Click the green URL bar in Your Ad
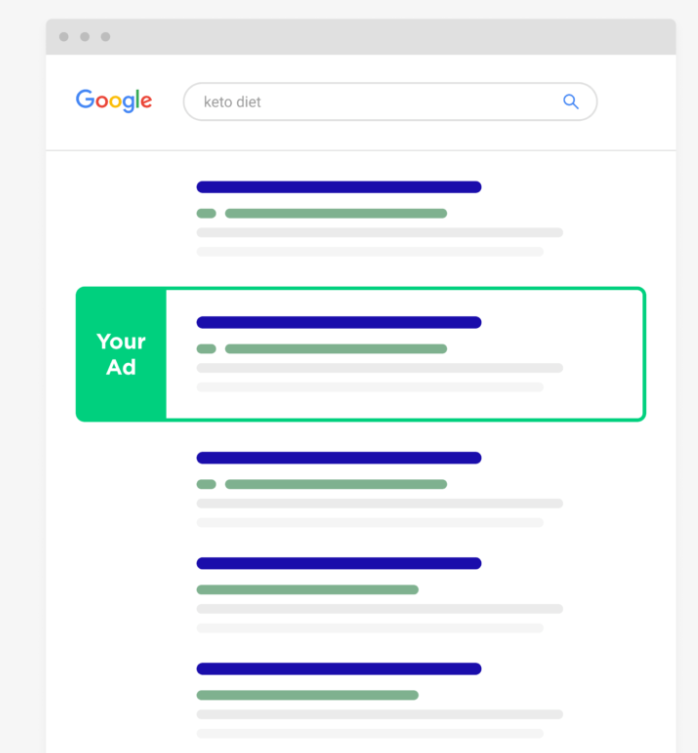The width and height of the screenshot is (698, 753). [x=336, y=349]
